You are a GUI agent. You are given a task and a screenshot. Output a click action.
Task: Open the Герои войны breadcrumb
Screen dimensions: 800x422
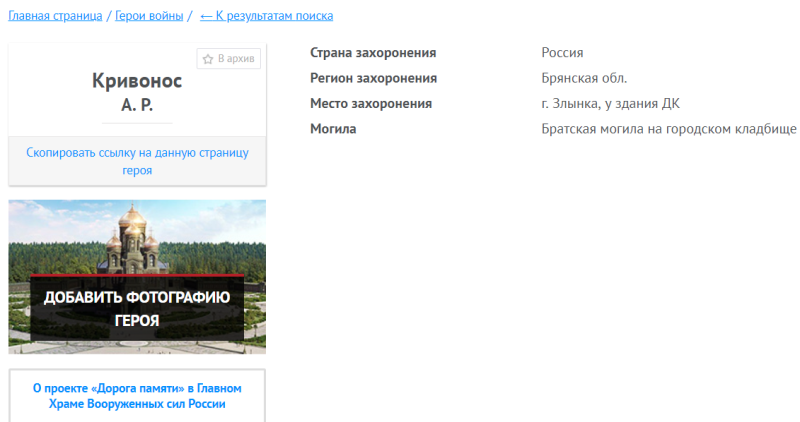149,16
